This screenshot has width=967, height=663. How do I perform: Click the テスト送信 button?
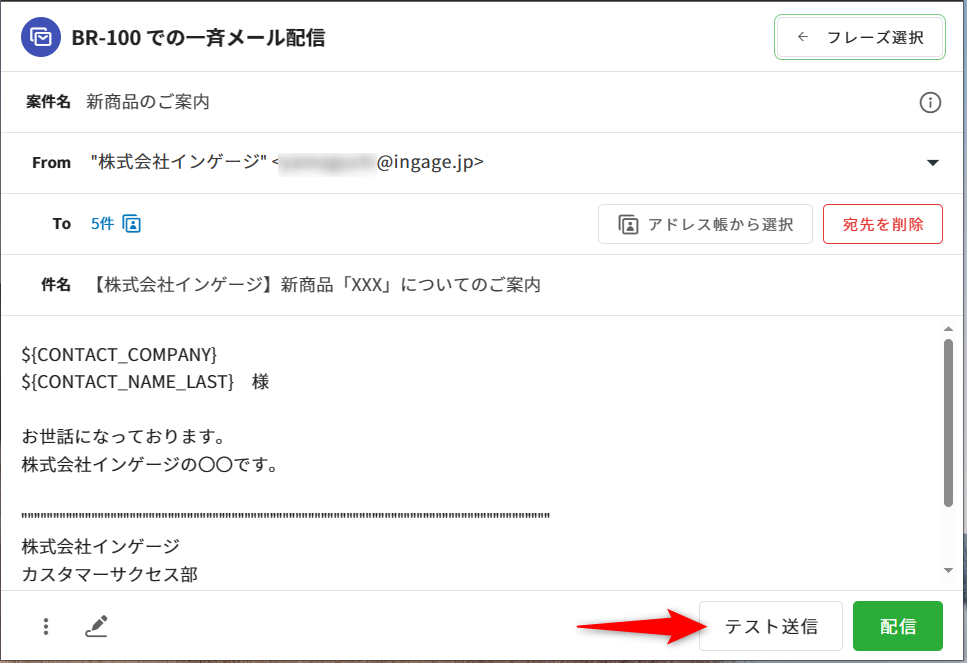(x=770, y=627)
